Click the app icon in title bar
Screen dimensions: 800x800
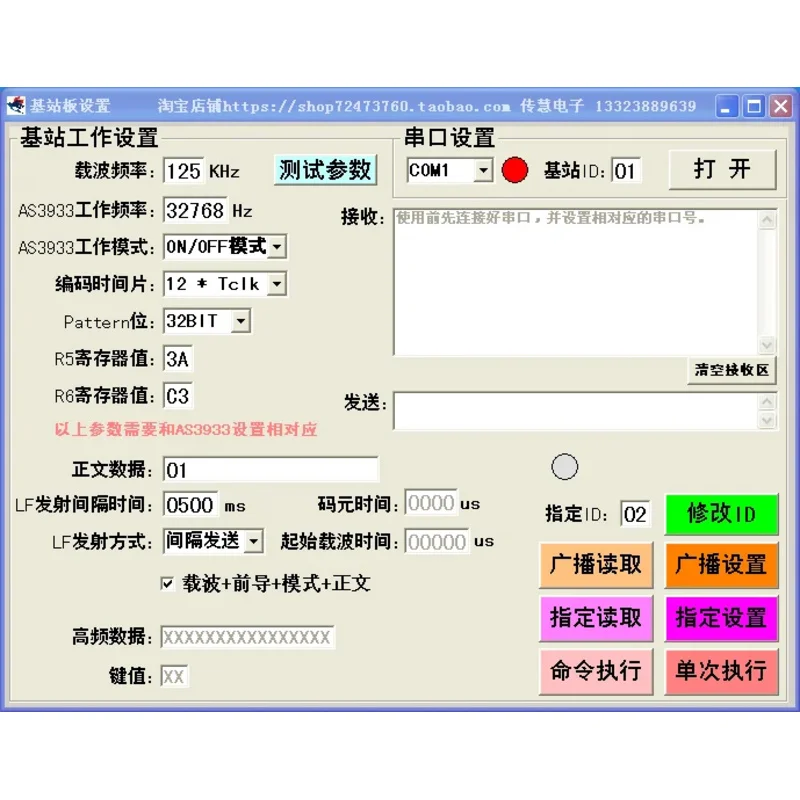pyautogui.click(x=16, y=106)
